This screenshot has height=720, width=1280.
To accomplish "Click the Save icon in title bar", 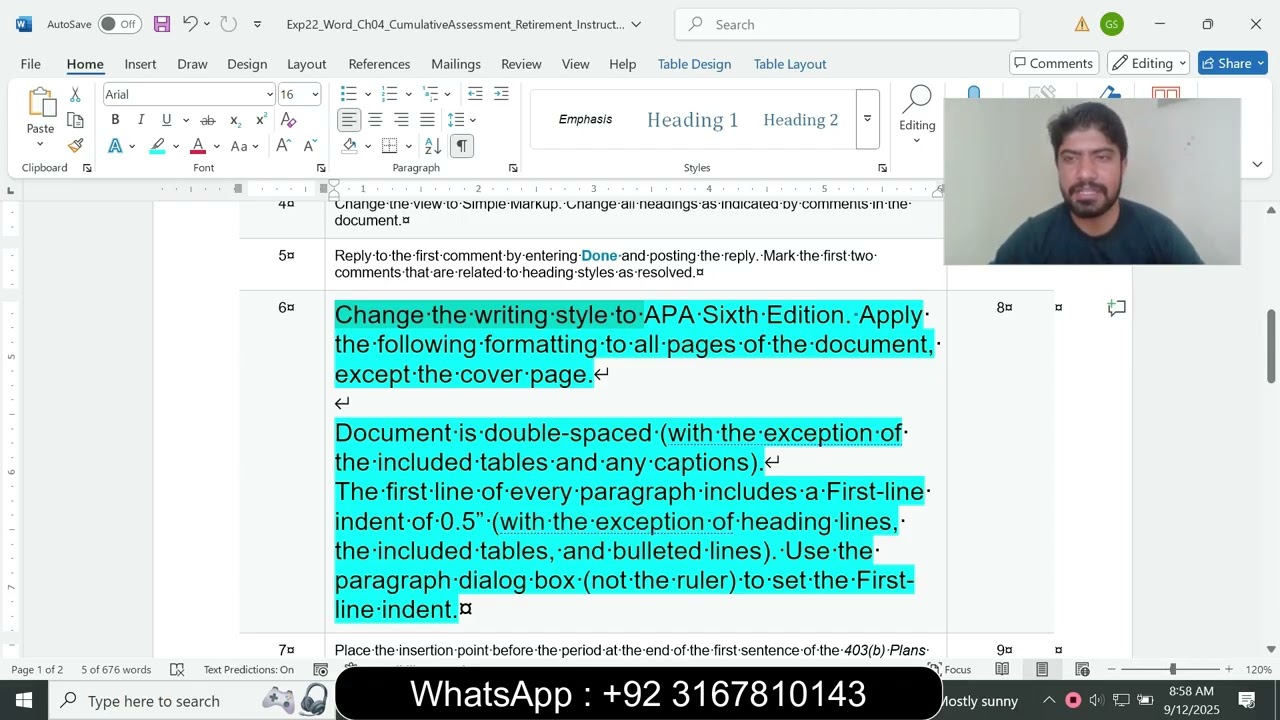I will (161, 24).
